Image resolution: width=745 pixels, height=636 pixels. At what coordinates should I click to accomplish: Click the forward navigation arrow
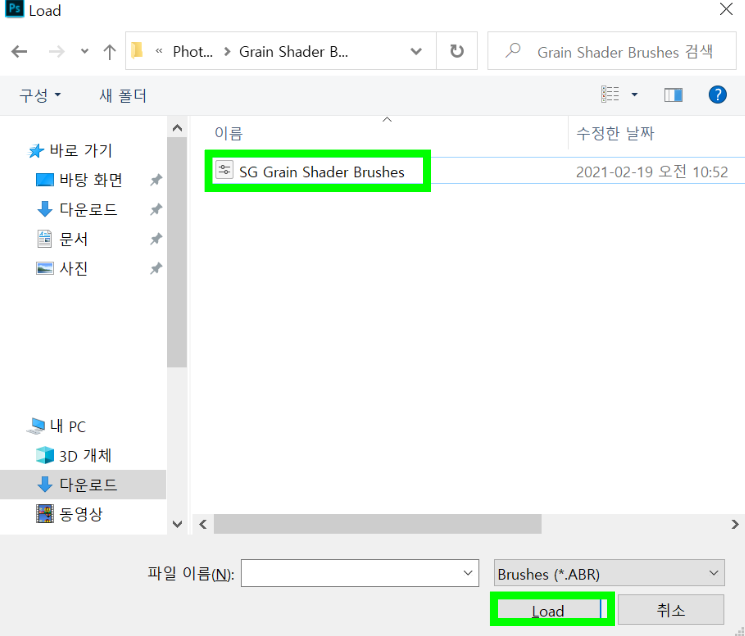click(57, 51)
